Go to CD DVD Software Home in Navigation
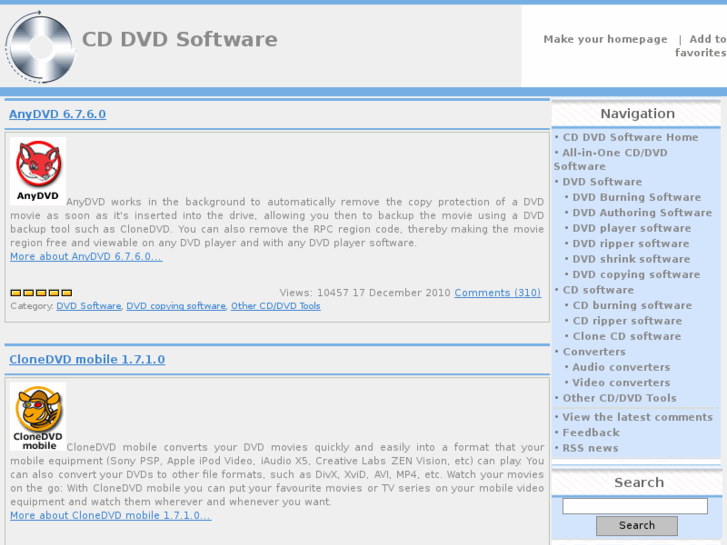727x545 pixels. 630,137
